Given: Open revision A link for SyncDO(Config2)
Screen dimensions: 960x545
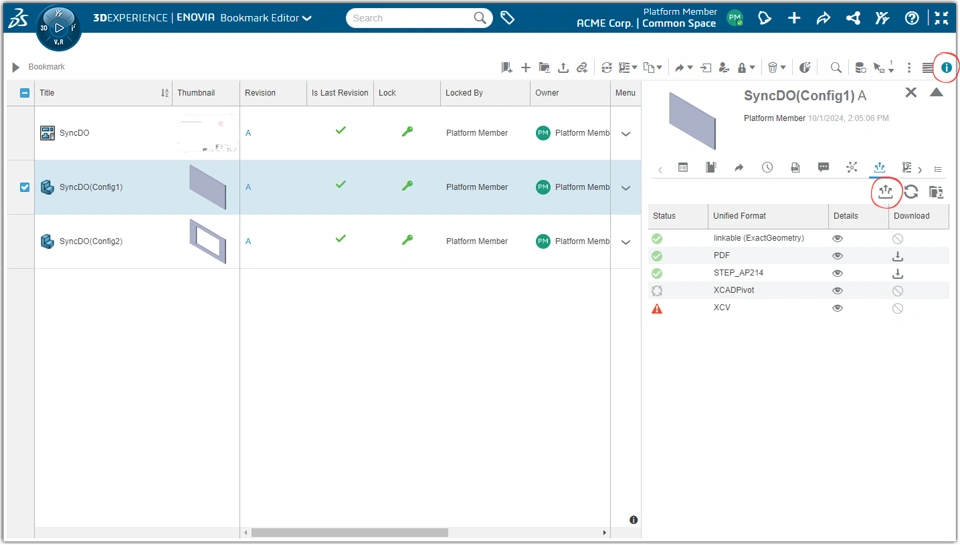Looking at the screenshot, I should click(248, 241).
